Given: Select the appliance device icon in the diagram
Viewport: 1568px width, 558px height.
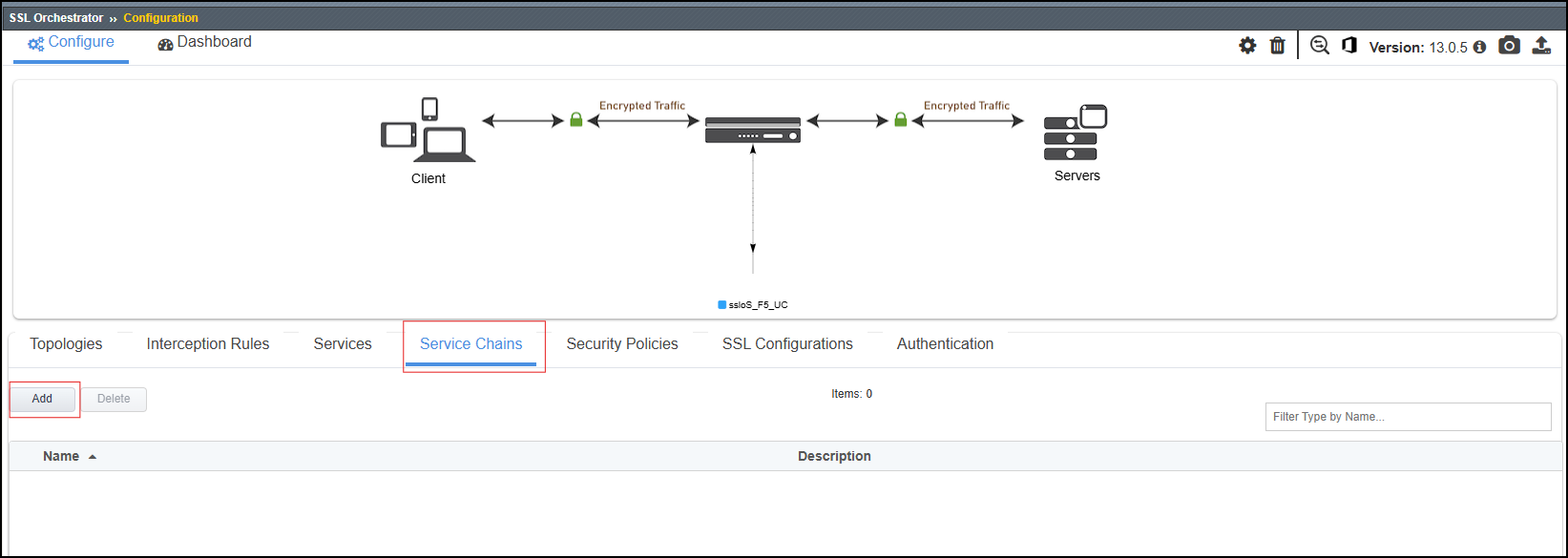Looking at the screenshot, I should (753, 130).
